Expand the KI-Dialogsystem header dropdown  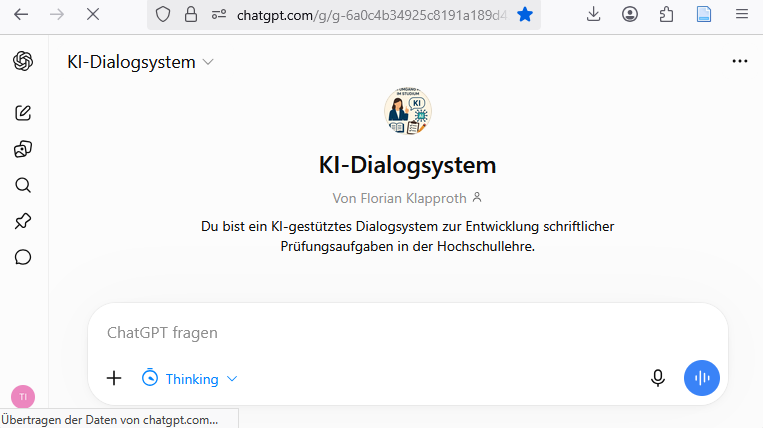tap(140, 62)
